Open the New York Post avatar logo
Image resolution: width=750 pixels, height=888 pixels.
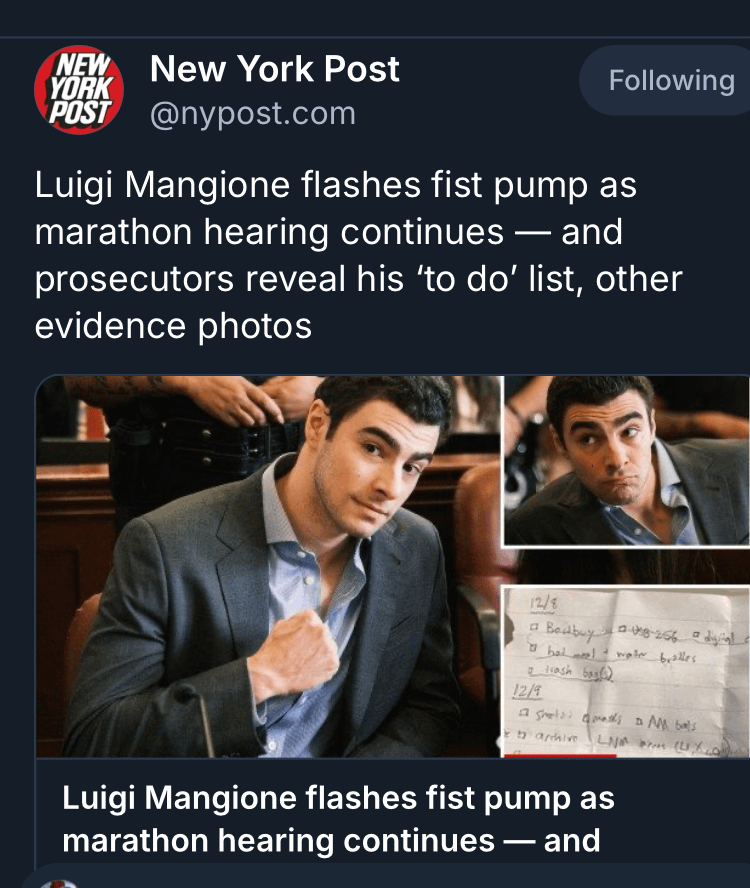79,89
